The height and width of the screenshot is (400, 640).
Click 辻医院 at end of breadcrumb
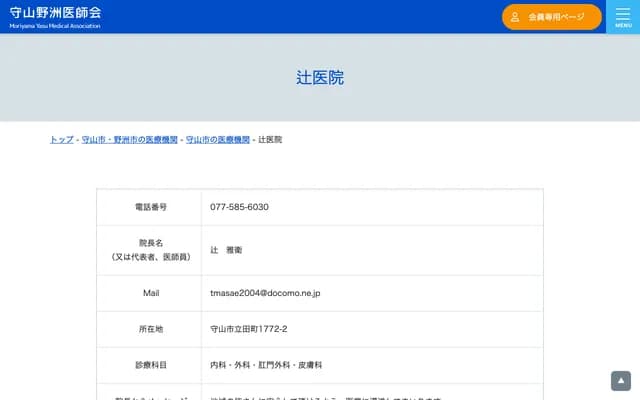[270, 139]
